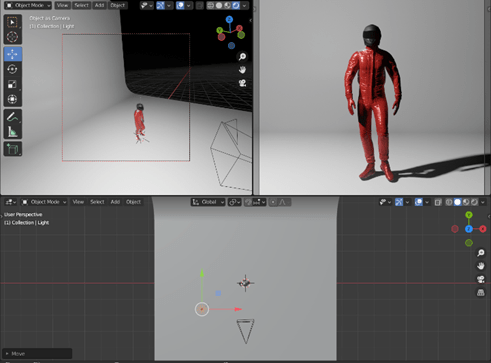Click red X axis in bottom viewport gizmo

pyautogui.click(x=483, y=229)
